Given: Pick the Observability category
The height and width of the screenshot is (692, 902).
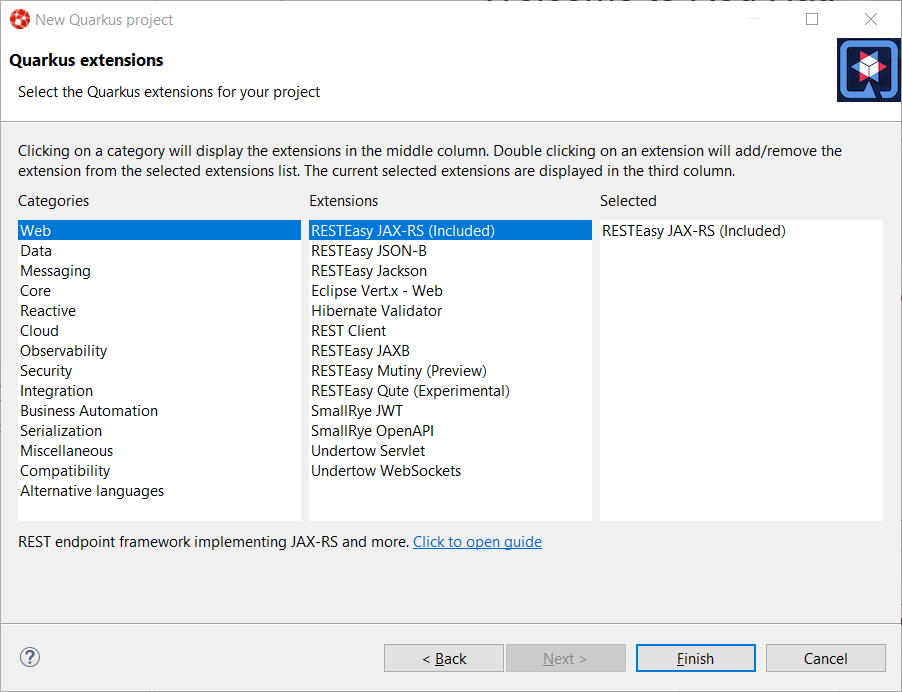Looking at the screenshot, I should pyautogui.click(x=159, y=350).
